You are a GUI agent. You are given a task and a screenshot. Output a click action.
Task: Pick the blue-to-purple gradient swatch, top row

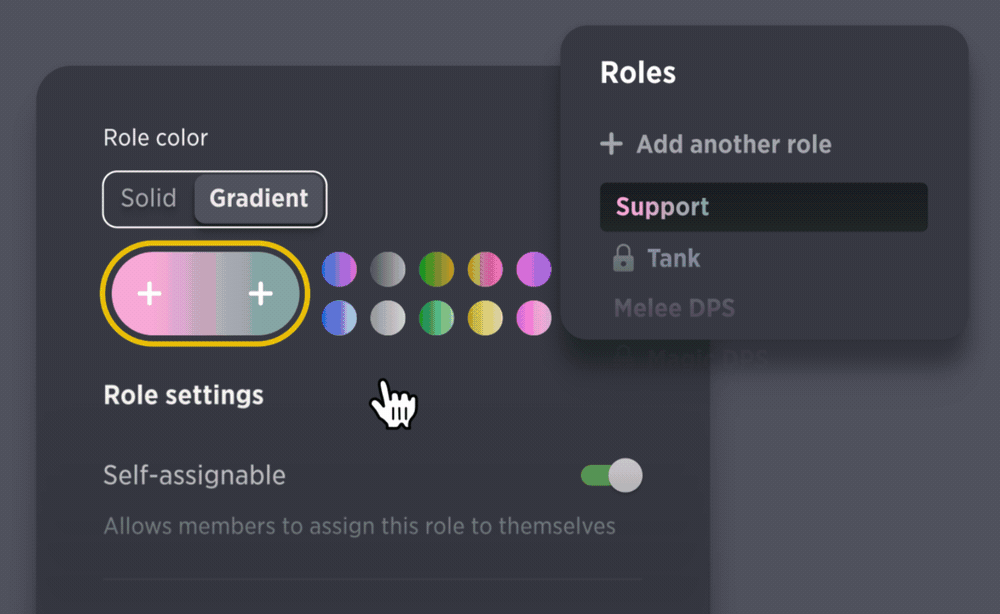339,269
